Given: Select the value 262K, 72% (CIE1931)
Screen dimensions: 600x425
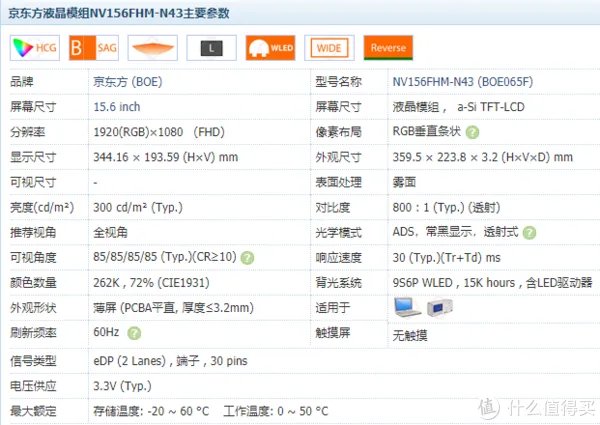Looking at the screenshot, I should (x=151, y=283).
